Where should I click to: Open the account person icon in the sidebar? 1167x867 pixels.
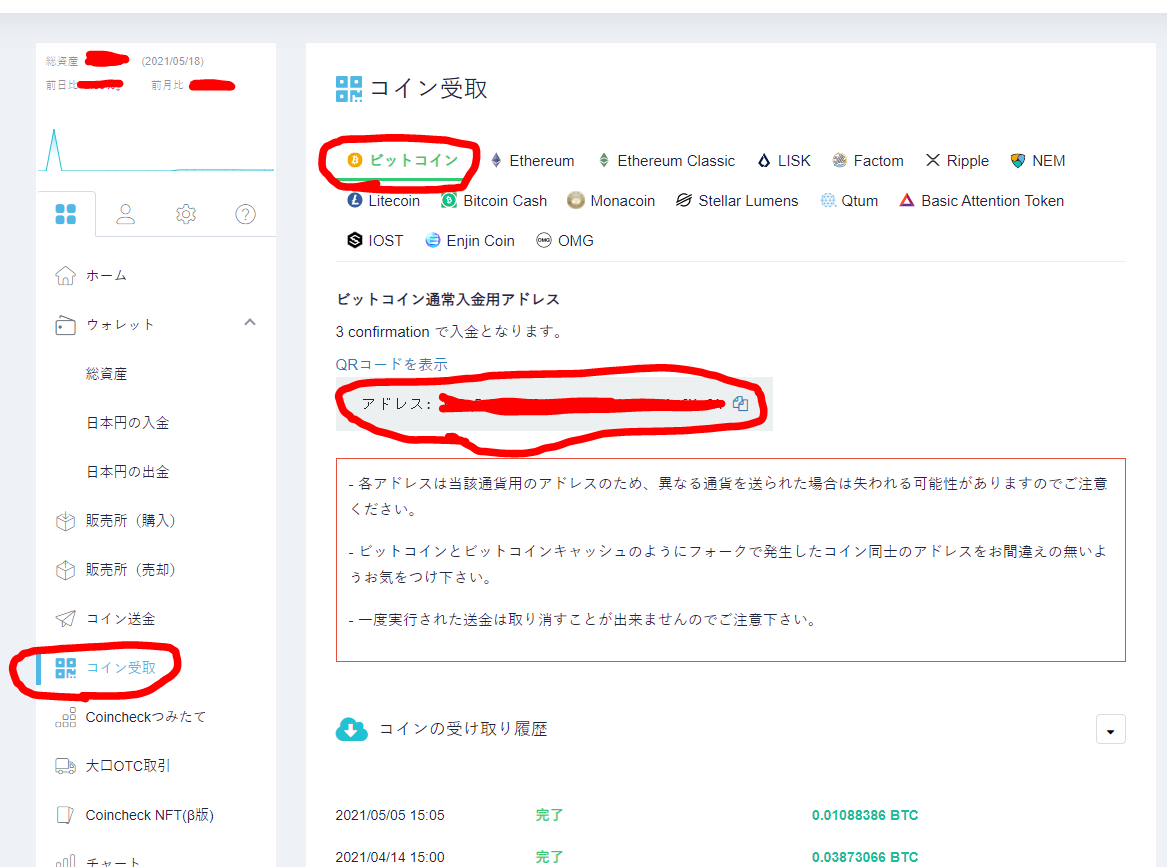point(125,213)
